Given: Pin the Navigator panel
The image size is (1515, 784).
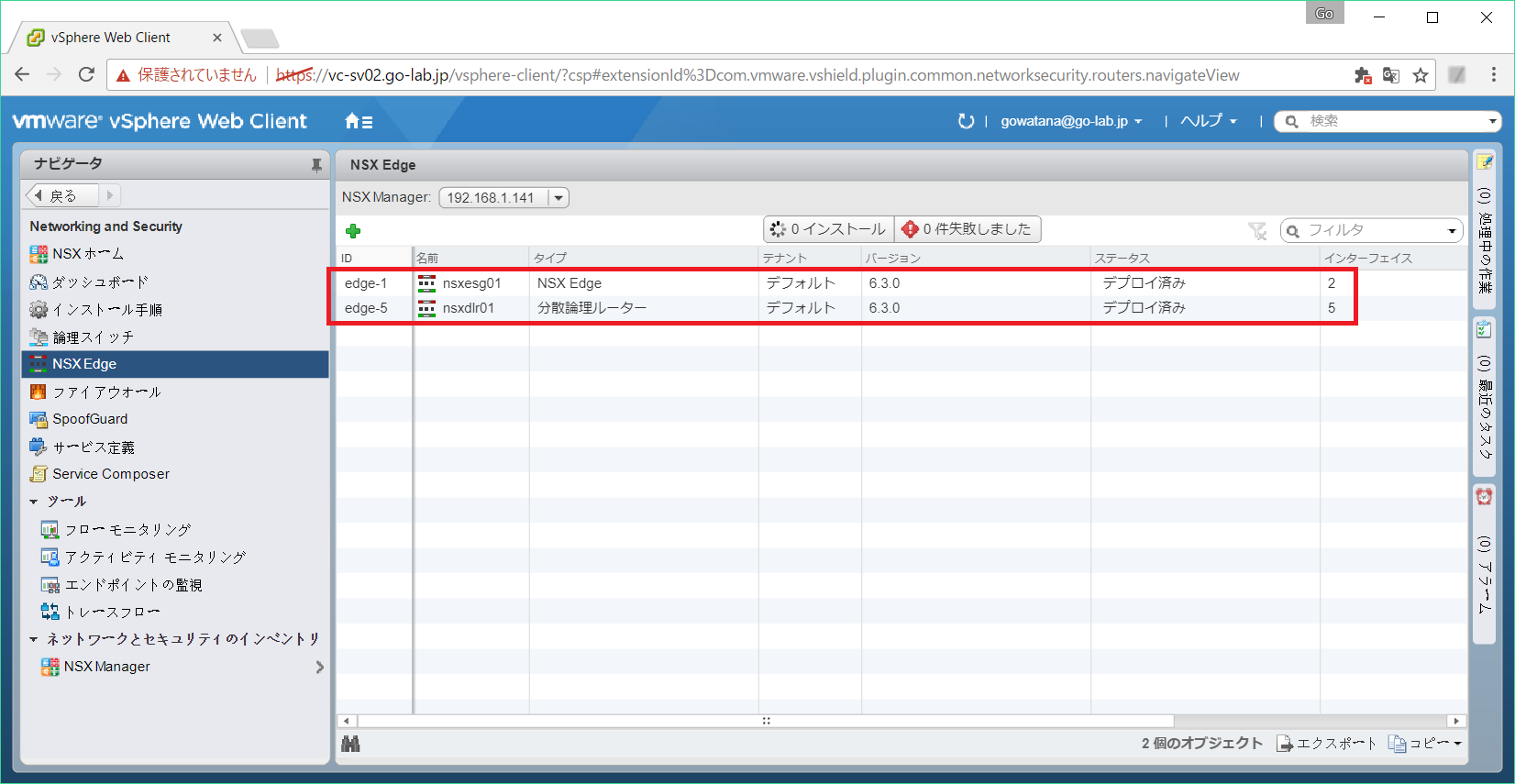Looking at the screenshot, I should point(316,165).
